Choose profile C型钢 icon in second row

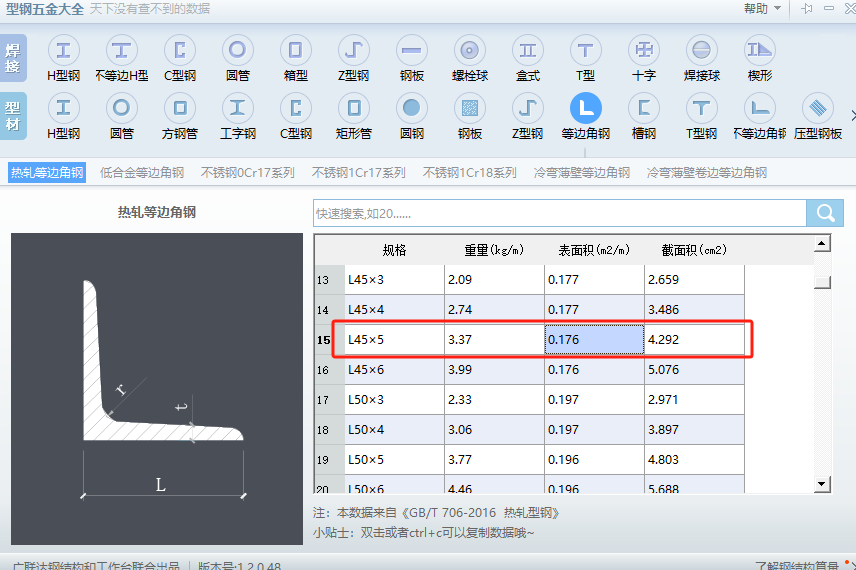point(295,108)
